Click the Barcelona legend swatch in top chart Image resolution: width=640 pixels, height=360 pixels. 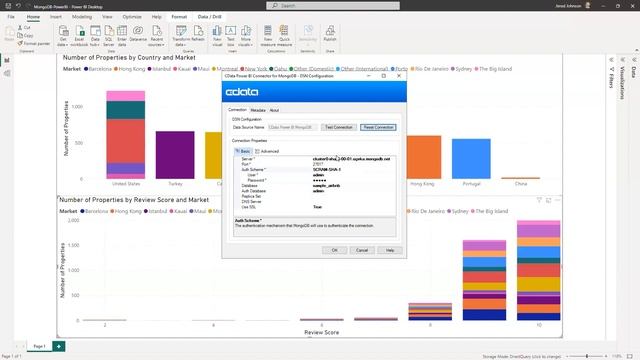[x=86, y=69]
